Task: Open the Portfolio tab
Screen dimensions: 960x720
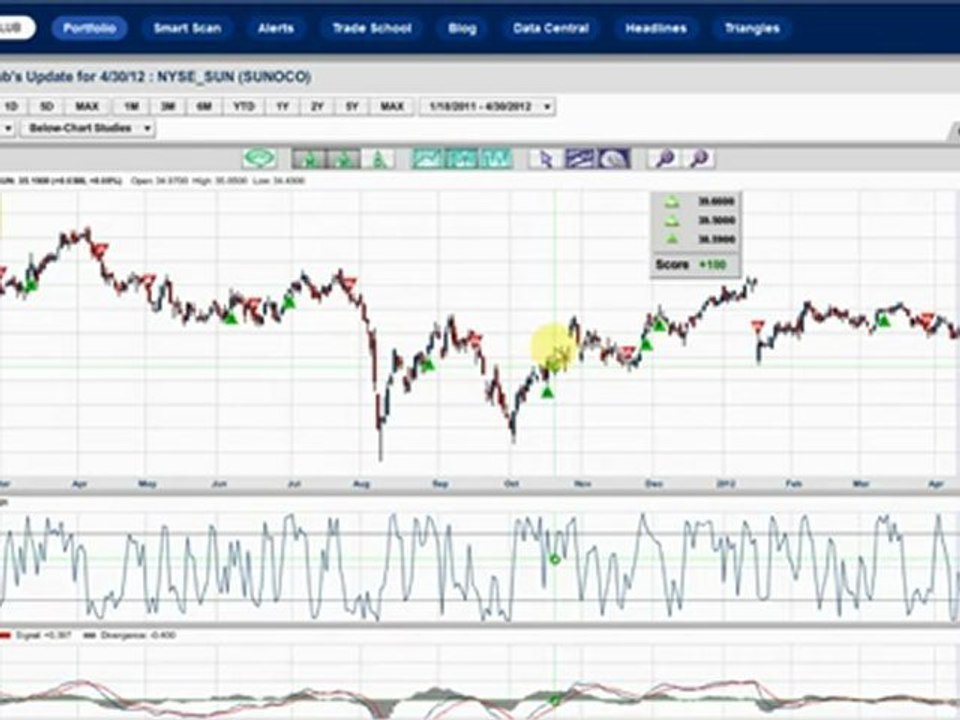Action: (89, 28)
